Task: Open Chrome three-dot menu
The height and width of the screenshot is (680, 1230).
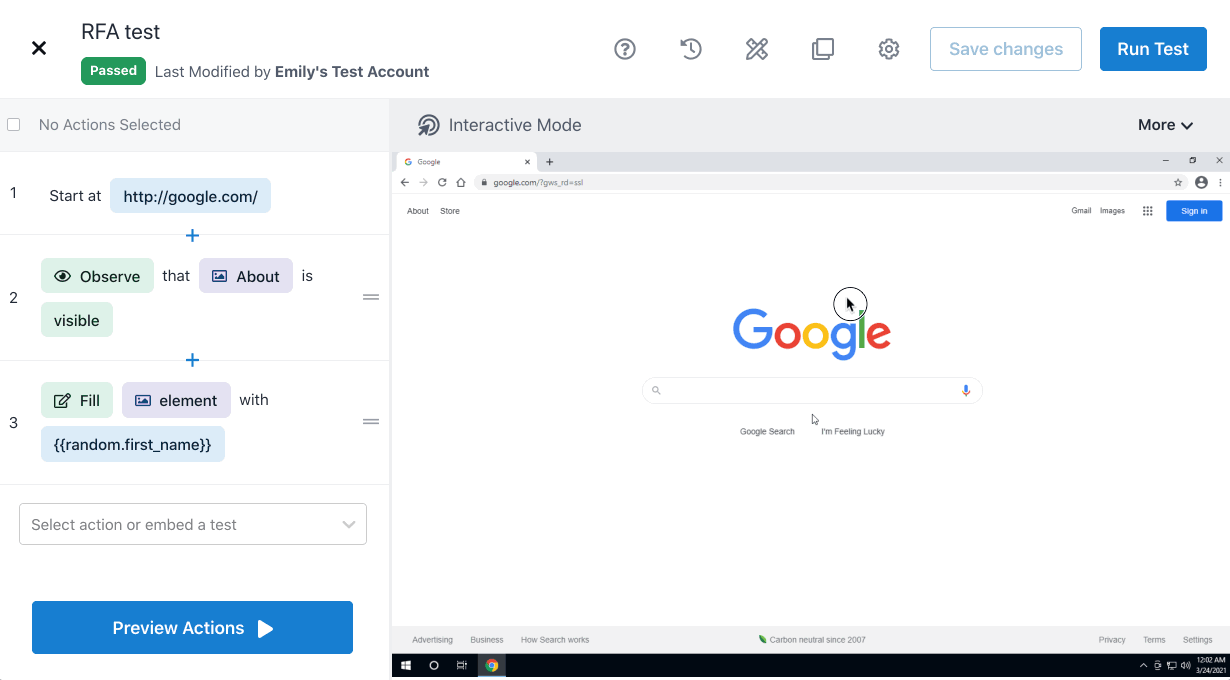Action: 1220,183
